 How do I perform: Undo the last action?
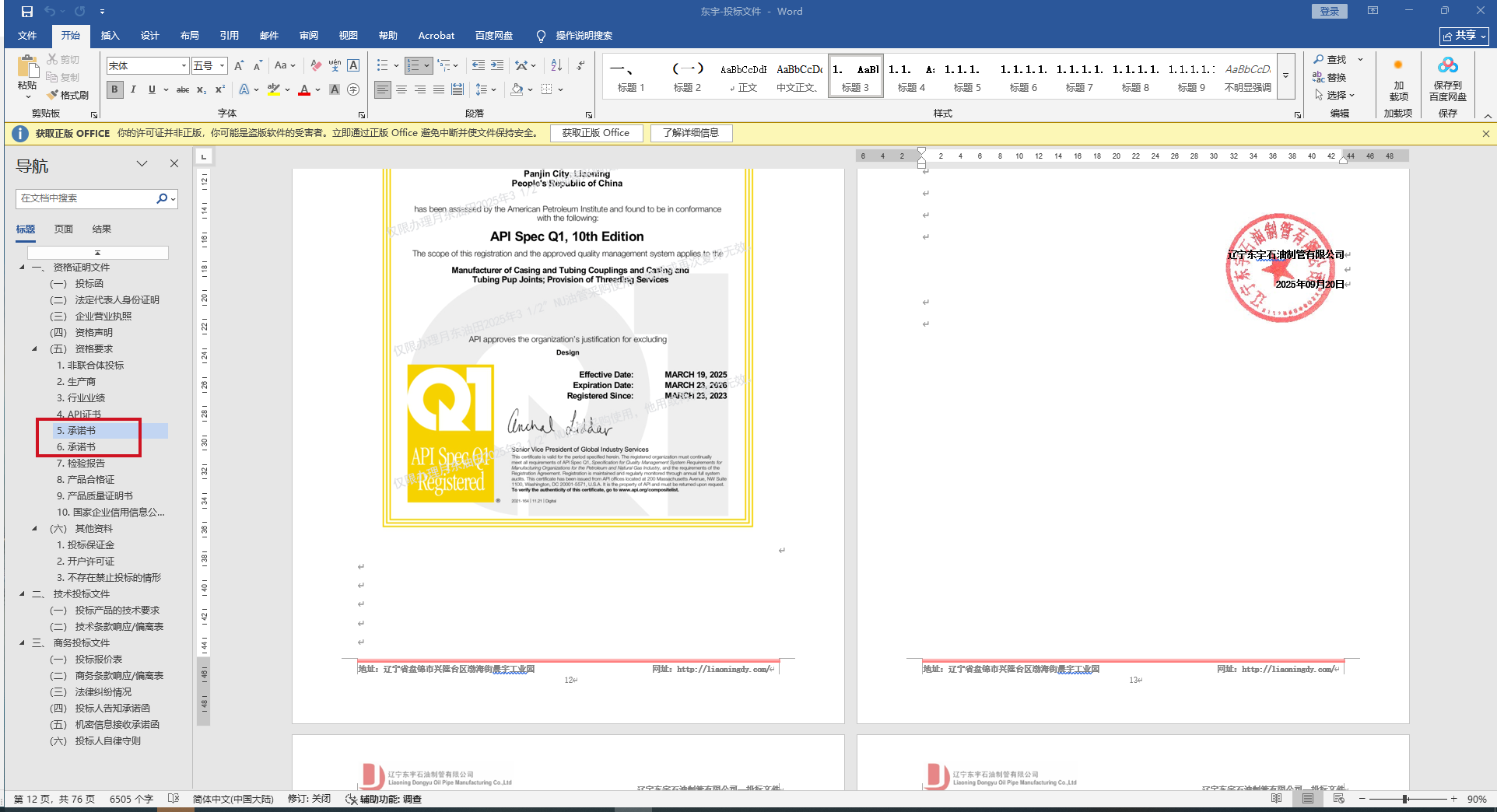(x=51, y=12)
